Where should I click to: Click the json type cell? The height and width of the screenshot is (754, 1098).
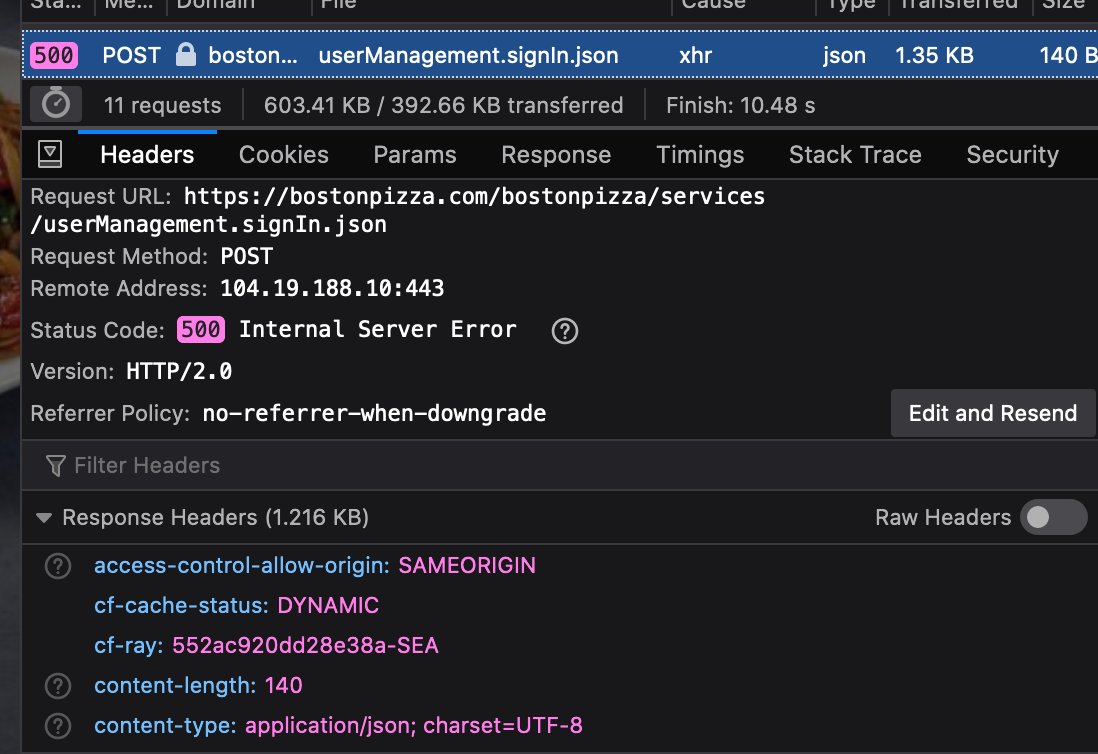[844, 55]
